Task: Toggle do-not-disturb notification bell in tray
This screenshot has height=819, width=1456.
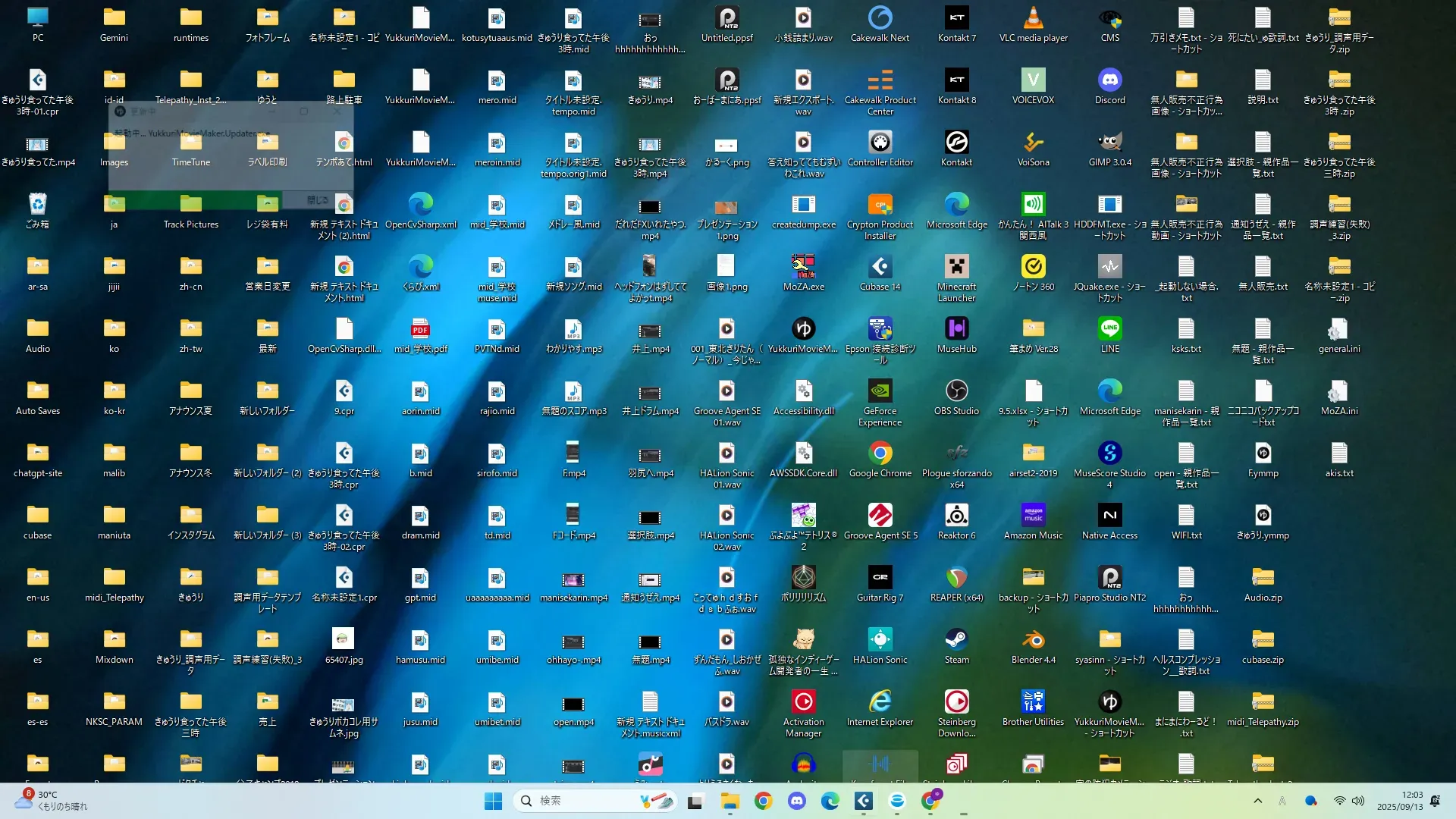Action: click(1435, 801)
